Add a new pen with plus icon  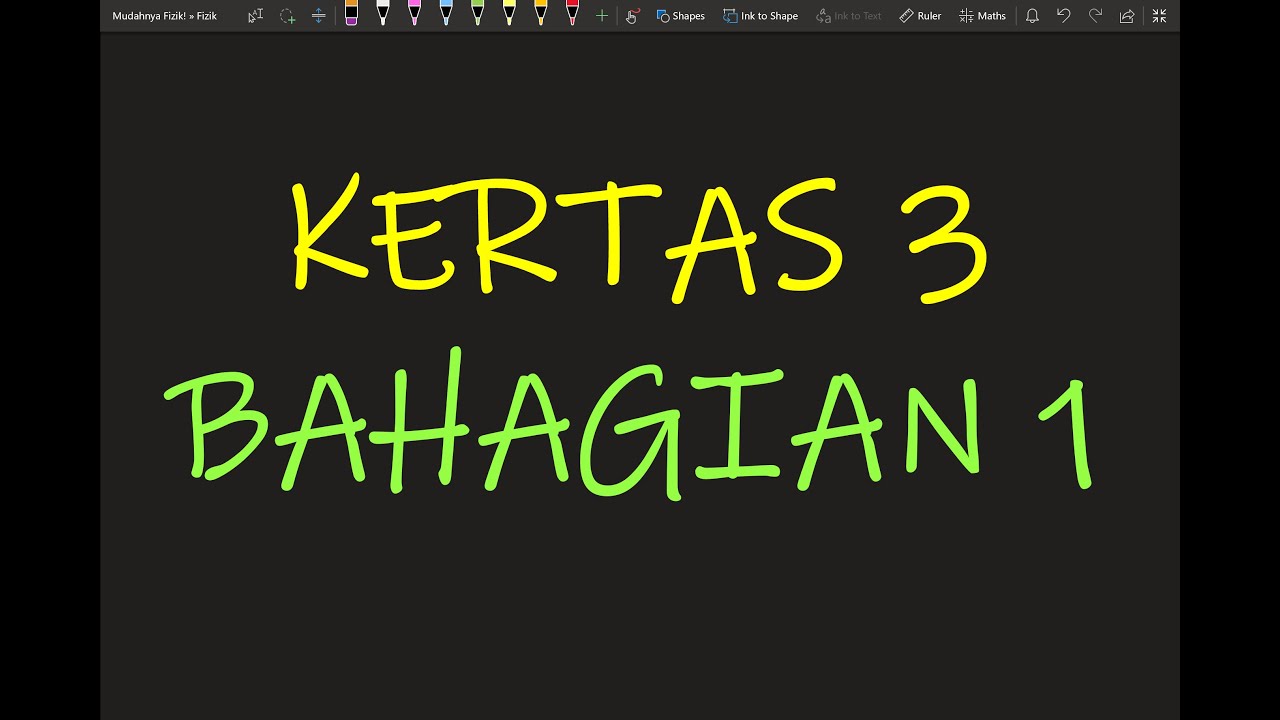[601, 15]
